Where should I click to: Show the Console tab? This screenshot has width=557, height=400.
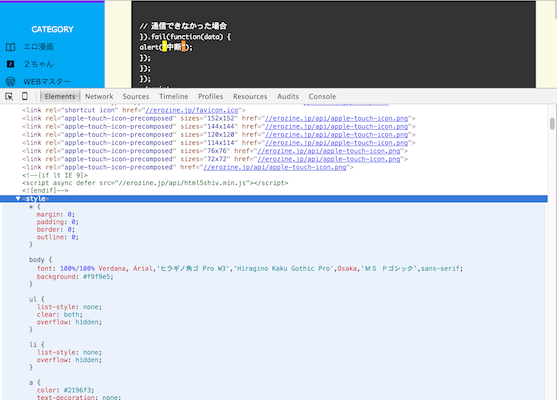click(x=322, y=96)
